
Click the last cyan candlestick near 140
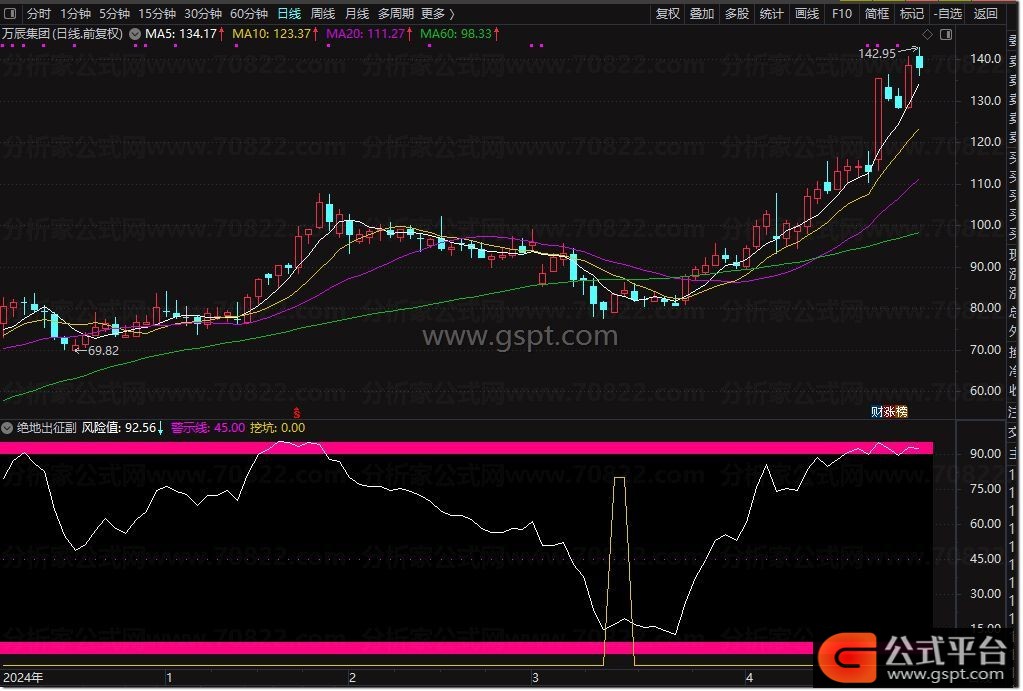click(x=919, y=62)
